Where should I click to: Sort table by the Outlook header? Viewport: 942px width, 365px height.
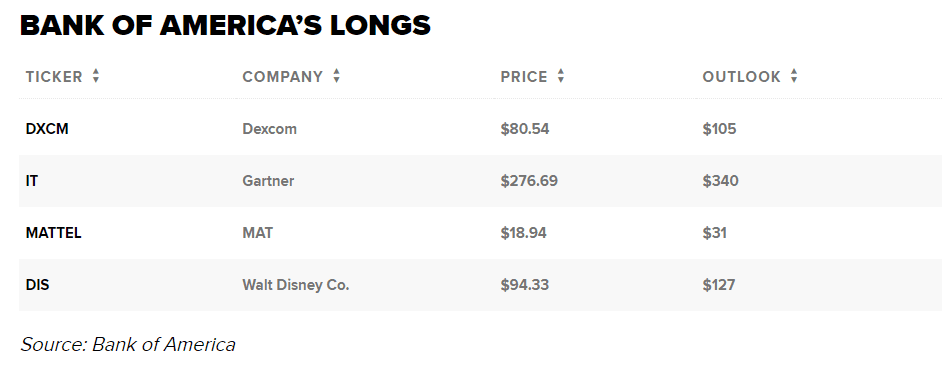pos(741,77)
